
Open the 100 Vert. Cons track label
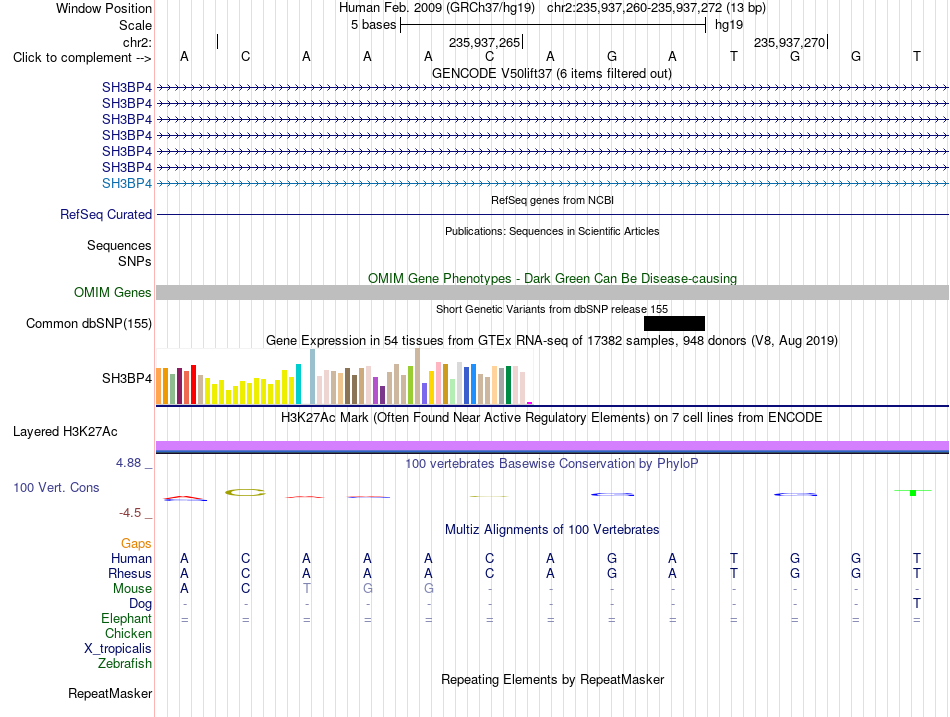[56, 487]
